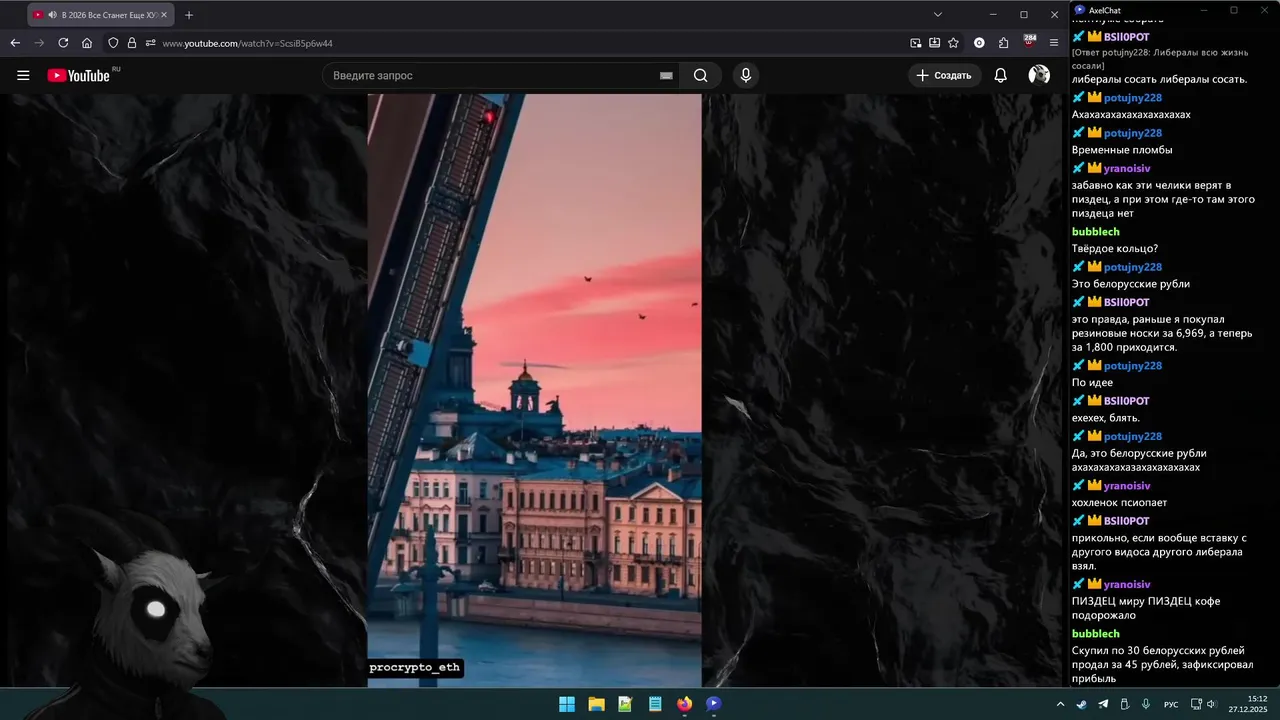Open Telegram tray icon
This screenshot has width=1280, height=720.
1103,704
